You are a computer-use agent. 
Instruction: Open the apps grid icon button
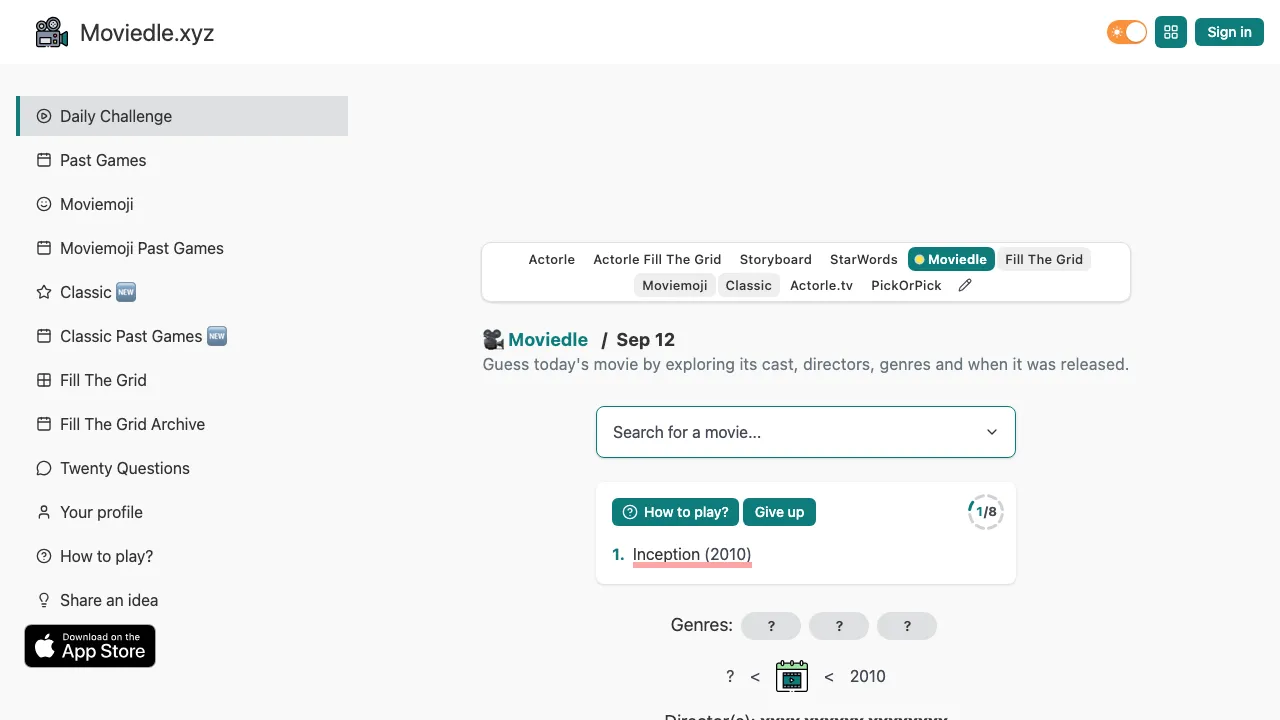pos(1171,32)
